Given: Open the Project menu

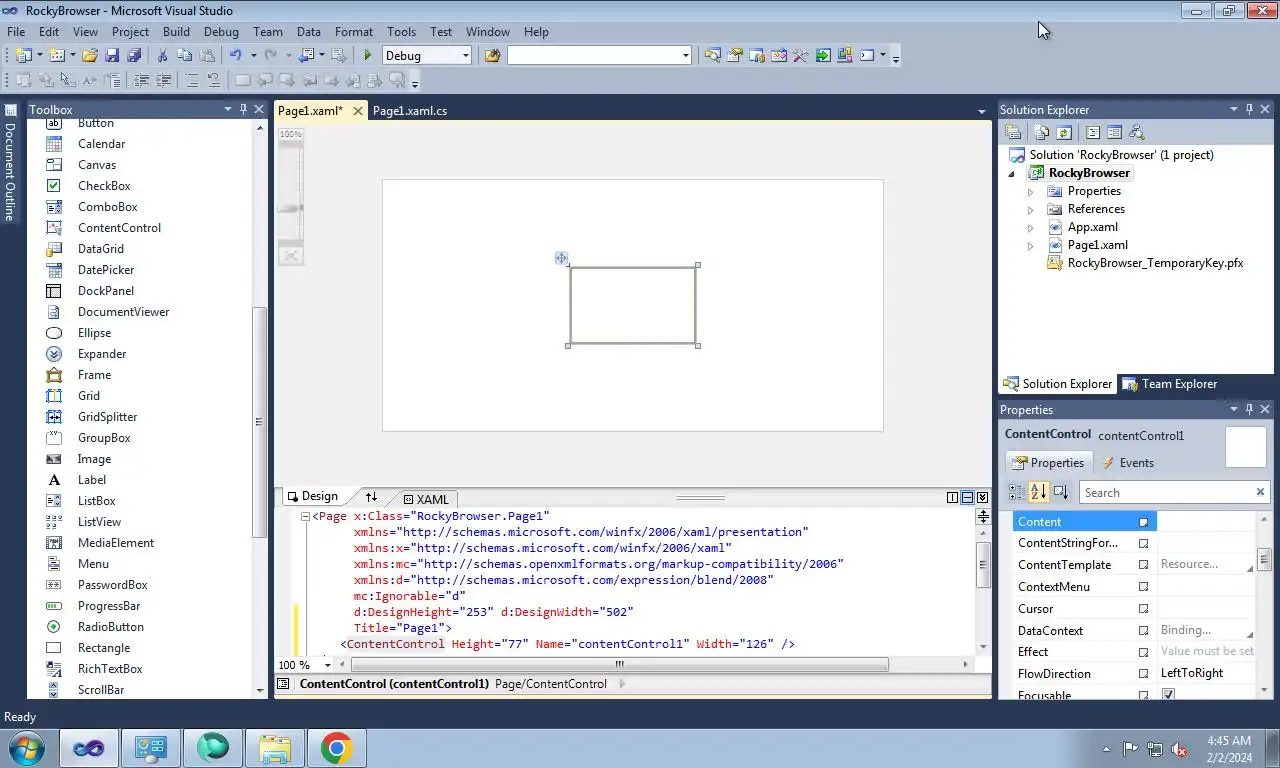Looking at the screenshot, I should pos(130,32).
